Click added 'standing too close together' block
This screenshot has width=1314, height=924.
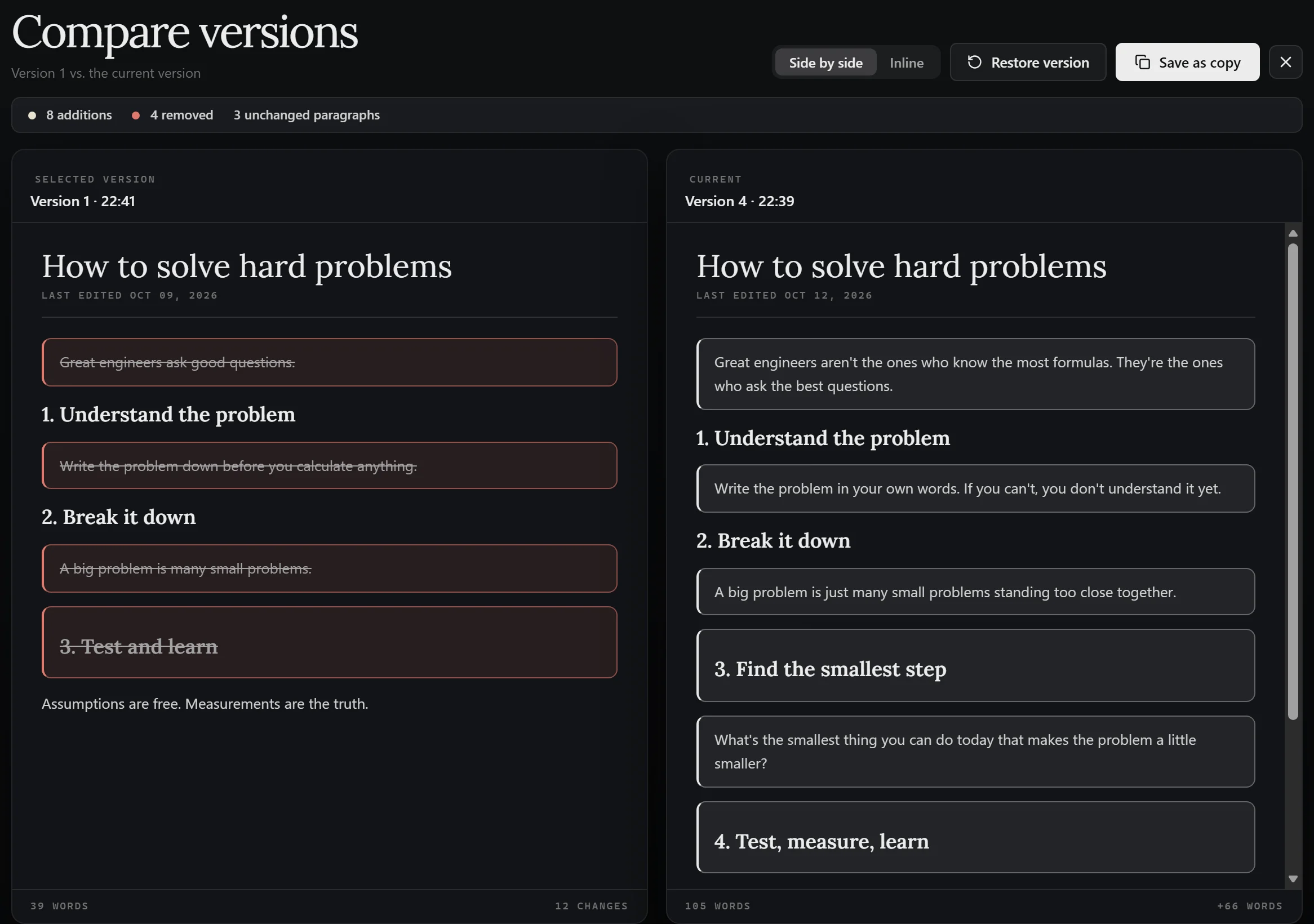pyautogui.click(x=975, y=592)
